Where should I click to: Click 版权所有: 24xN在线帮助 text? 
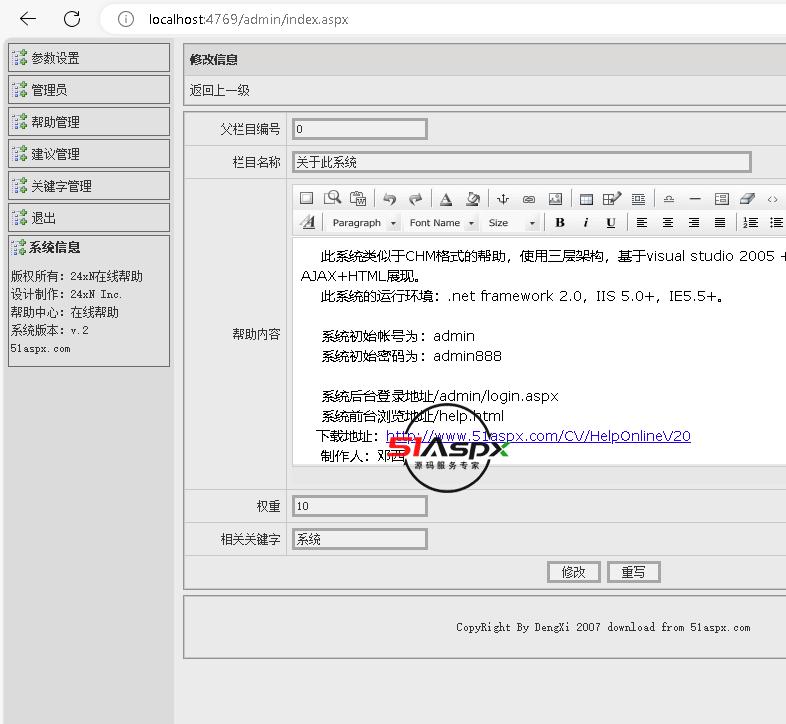77,276
